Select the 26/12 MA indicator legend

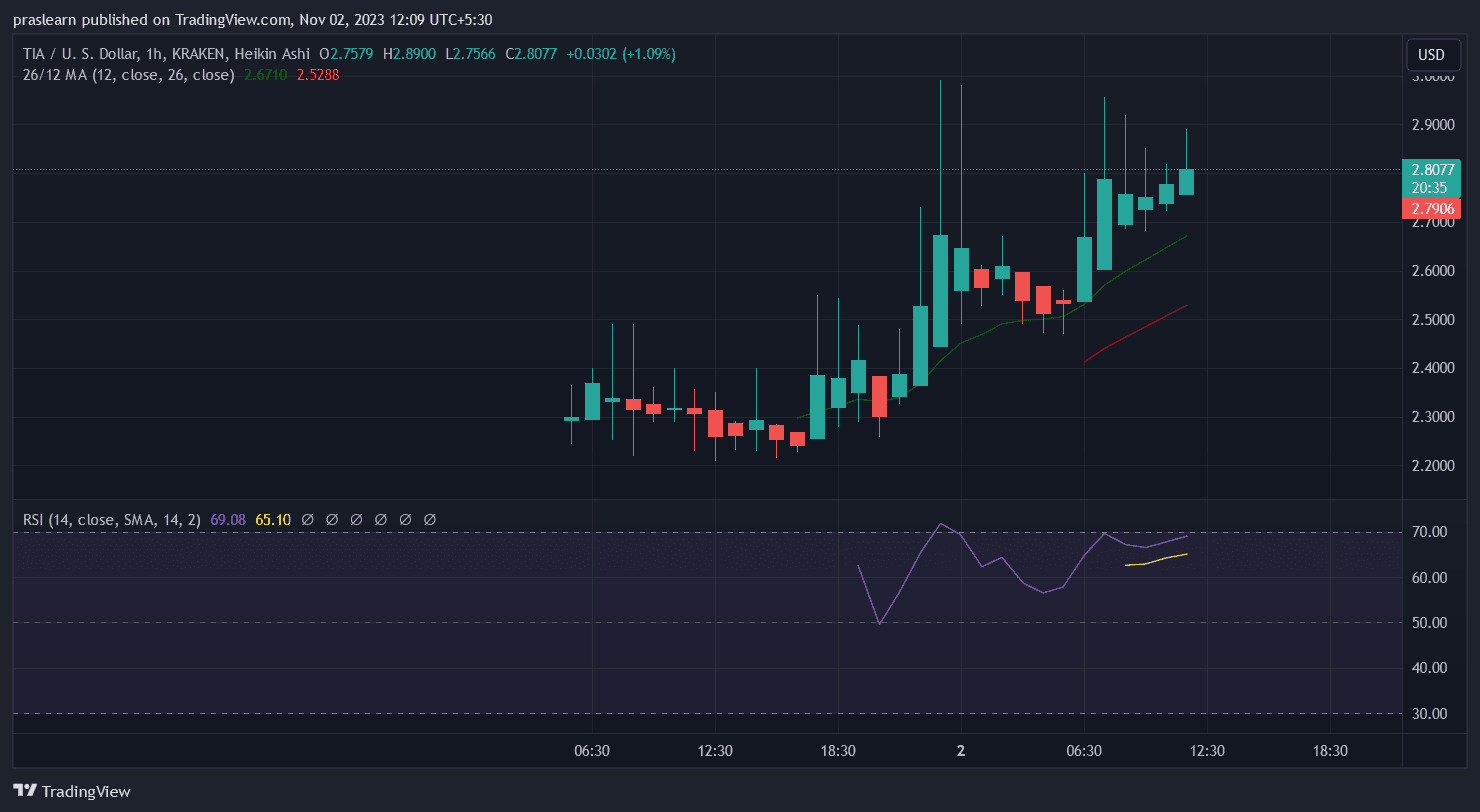pos(129,75)
